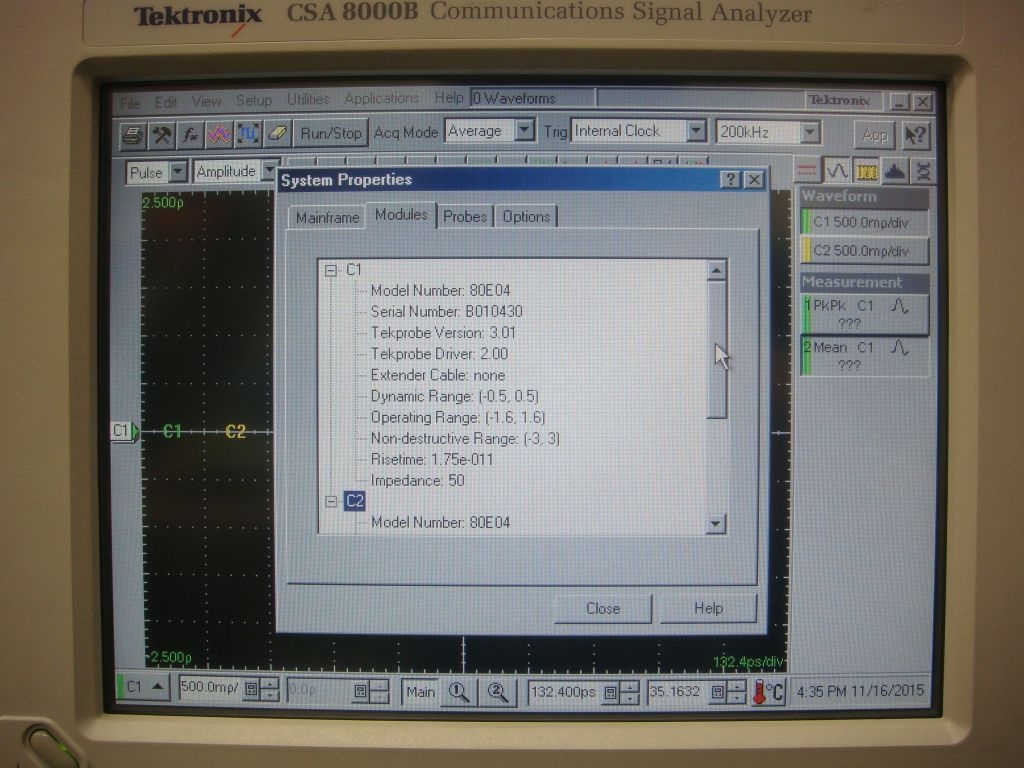Viewport: 1024px width, 768px height.
Task: Open the fx math waveform editor
Action: click(190, 135)
